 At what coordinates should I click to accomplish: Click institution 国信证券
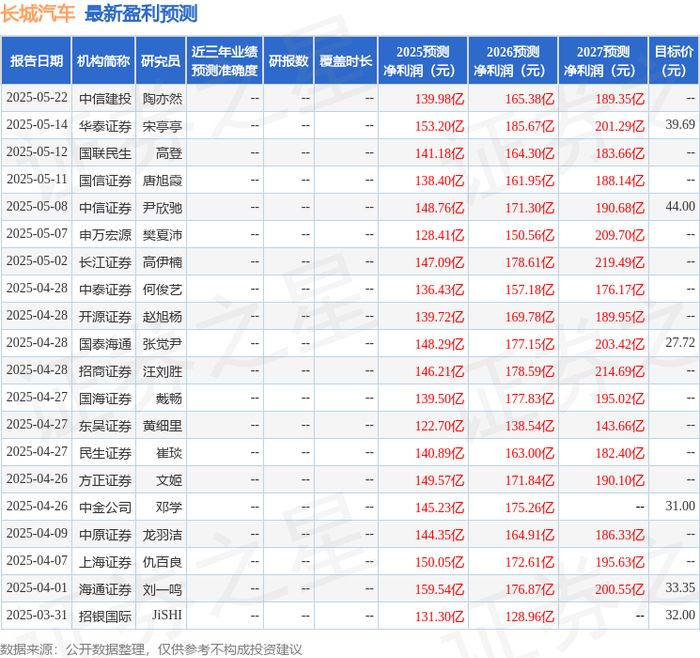point(105,180)
